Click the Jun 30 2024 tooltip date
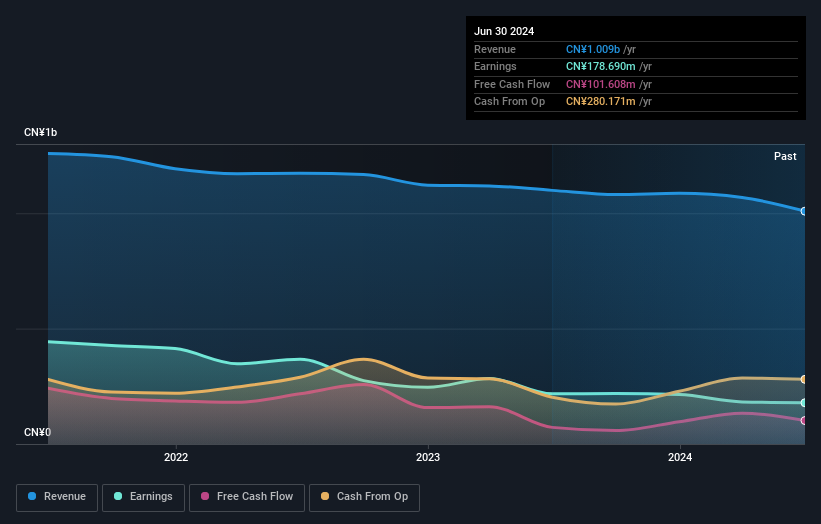The image size is (821, 524). (504, 31)
